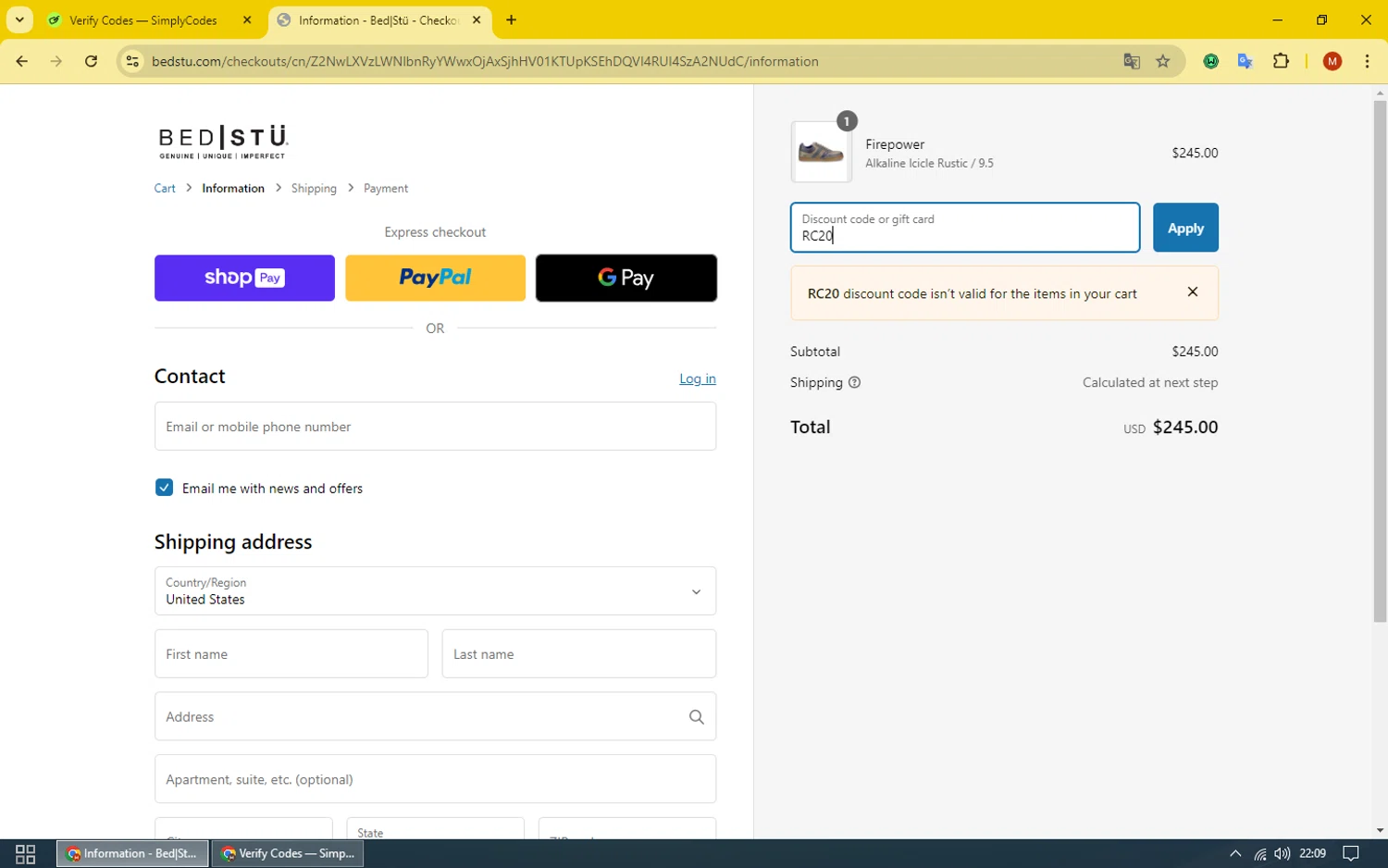The height and width of the screenshot is (868, 1388).
Task: Open the Chrome profile avatar M
Action: point(1332,61)
